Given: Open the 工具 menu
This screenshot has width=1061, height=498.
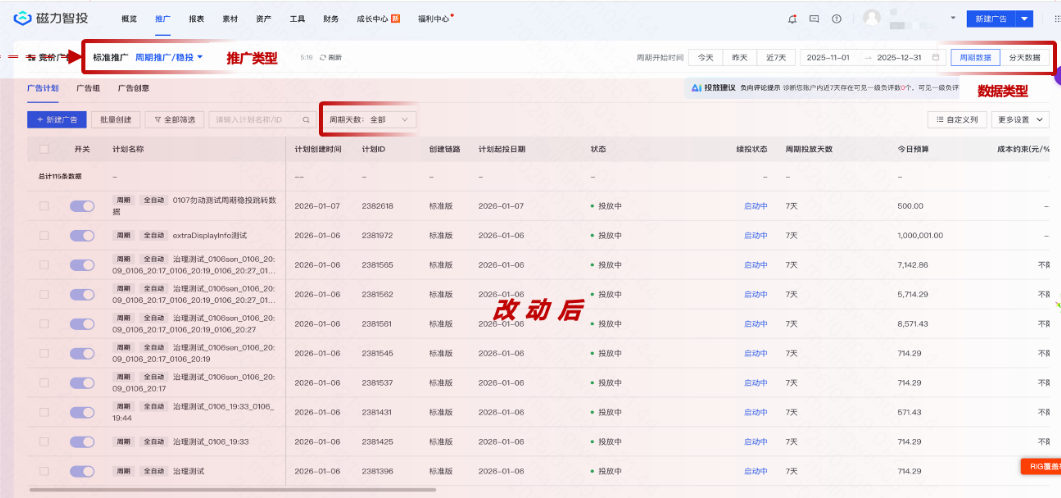Looking at the screenshot, I should (298, 19).
